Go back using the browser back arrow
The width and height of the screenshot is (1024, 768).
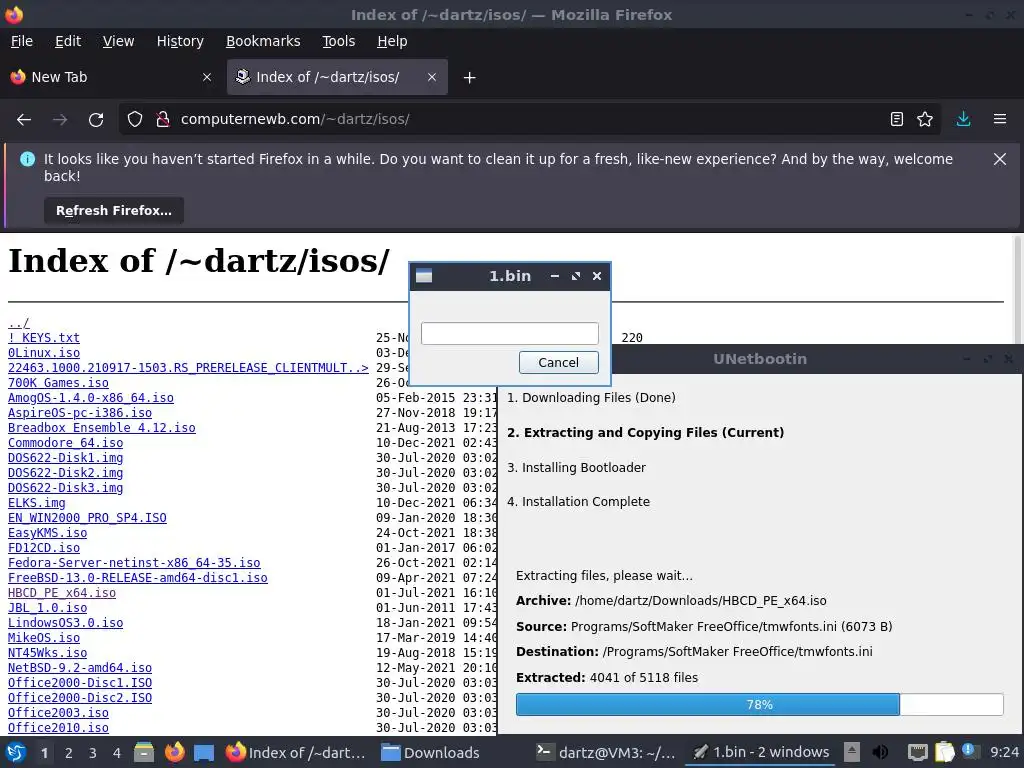(x=24, y=120)
